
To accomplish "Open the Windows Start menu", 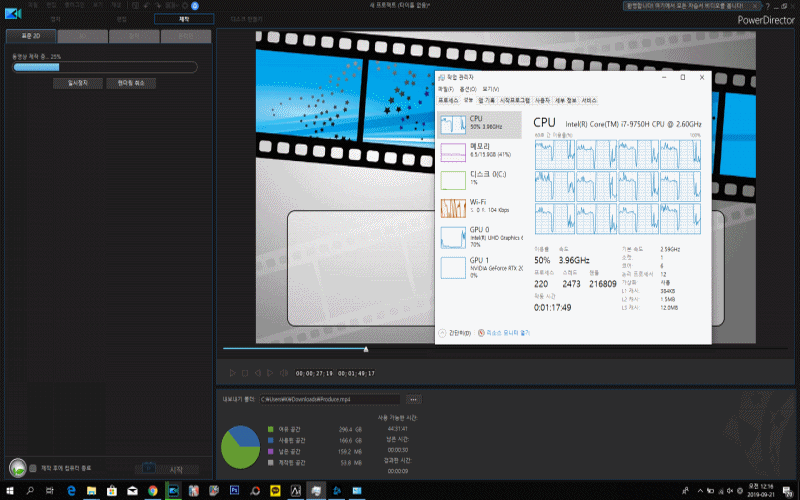I will [x=10, y=491].
